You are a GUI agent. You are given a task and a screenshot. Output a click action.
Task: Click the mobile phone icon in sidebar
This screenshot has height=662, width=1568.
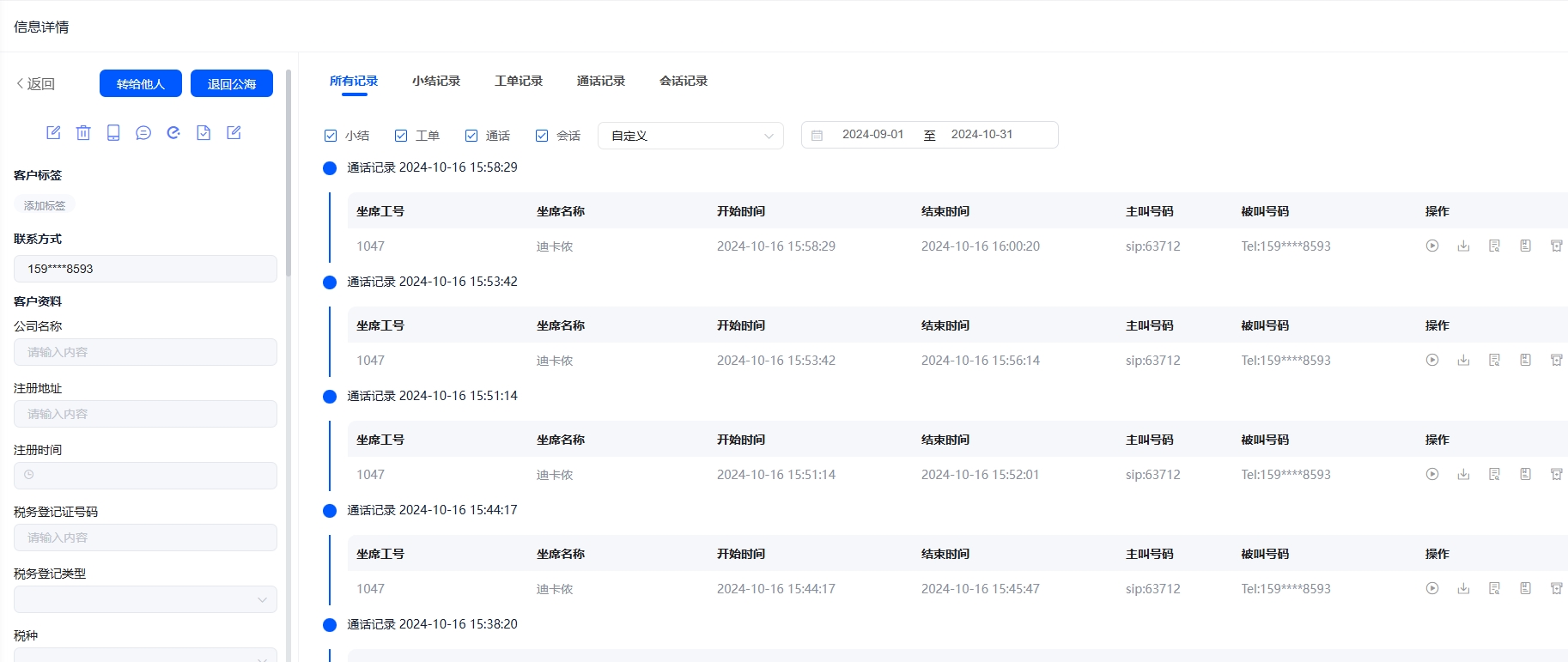click(x=113, y=132)
